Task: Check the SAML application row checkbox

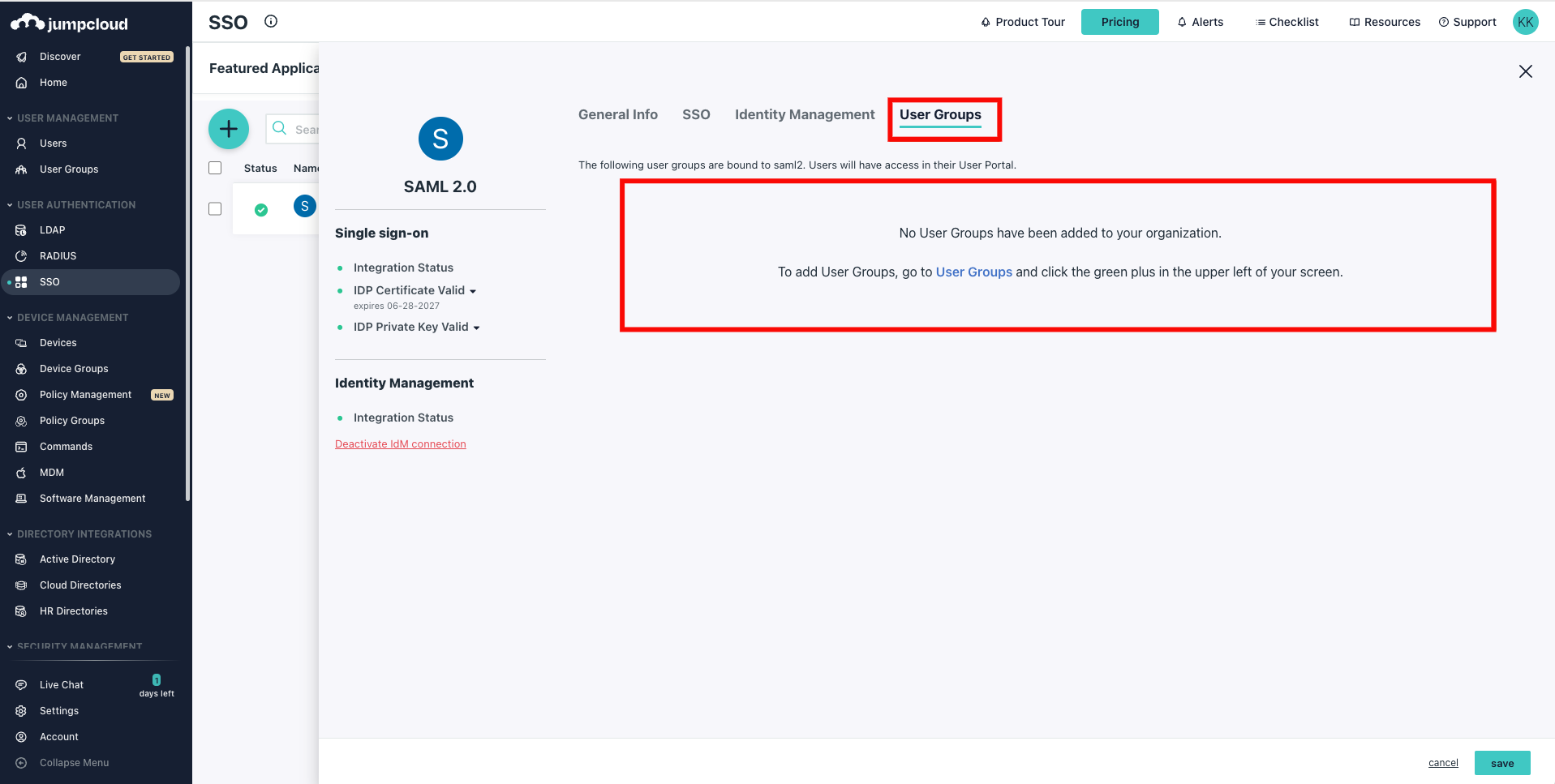Action: coord(215,208)
